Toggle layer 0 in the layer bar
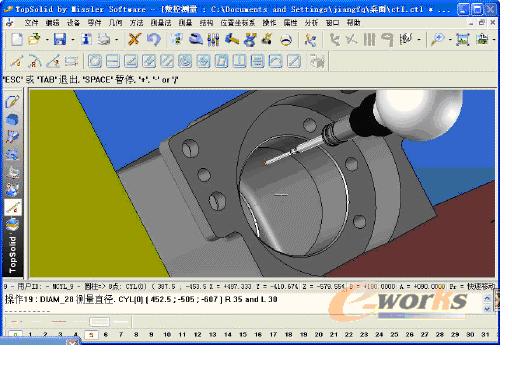 15,334
